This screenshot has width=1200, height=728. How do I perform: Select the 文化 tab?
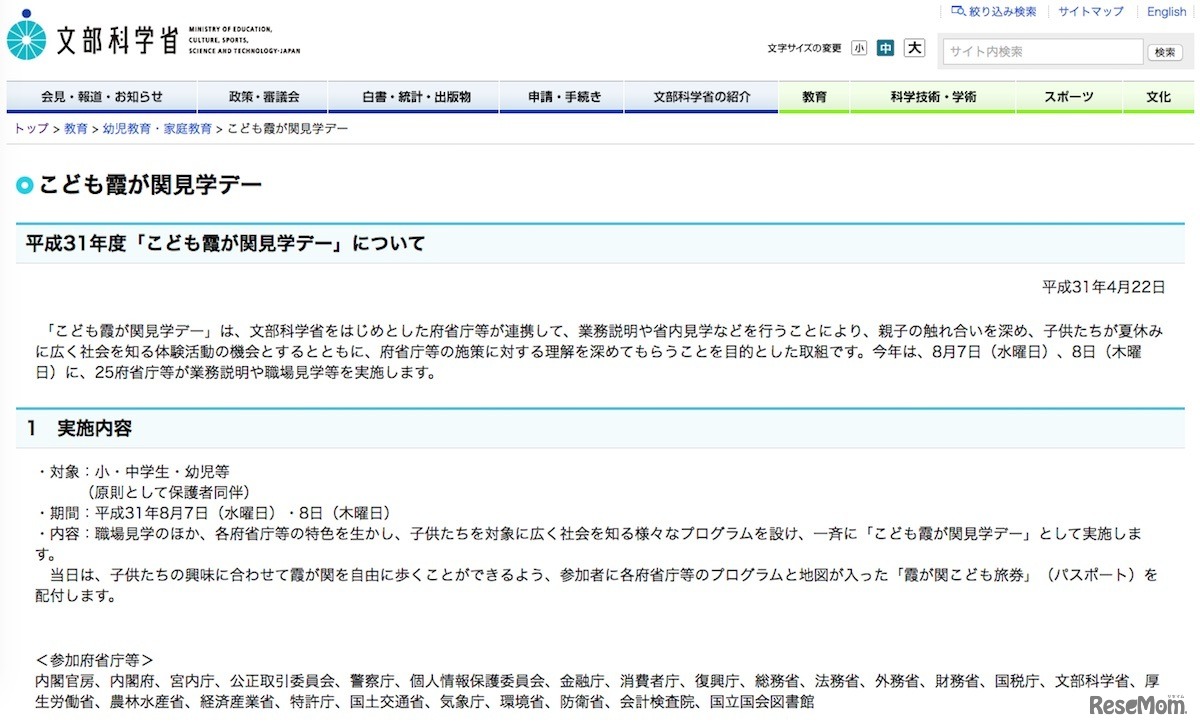click(1158, 97)
